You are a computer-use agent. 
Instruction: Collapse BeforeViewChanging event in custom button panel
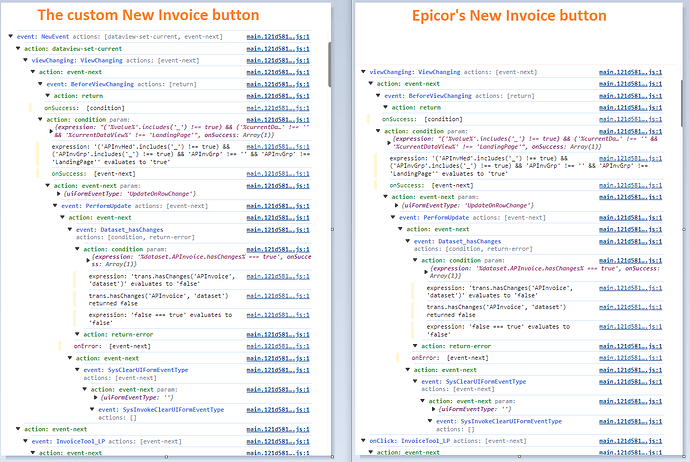pyautogui.click(x=40, y=84)
